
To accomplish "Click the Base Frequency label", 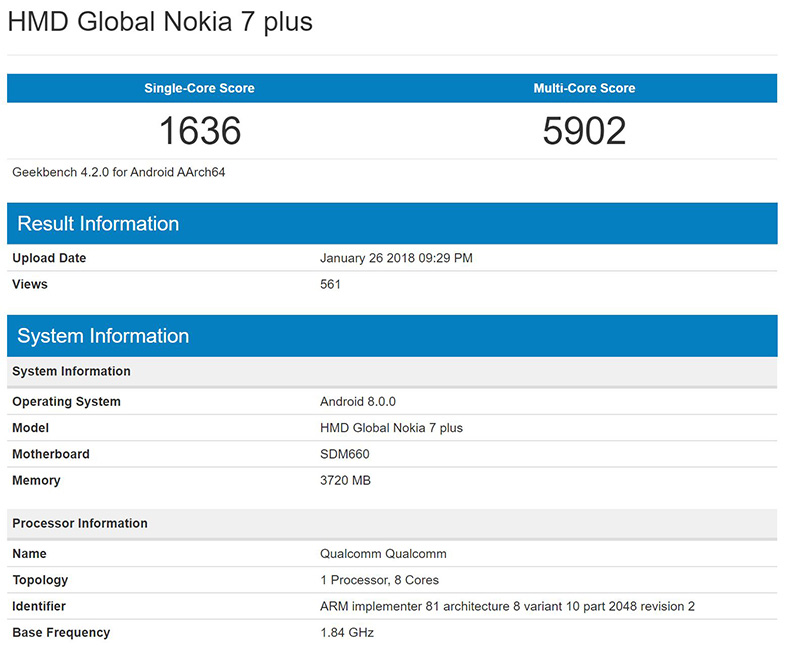I will pos(61,633).
